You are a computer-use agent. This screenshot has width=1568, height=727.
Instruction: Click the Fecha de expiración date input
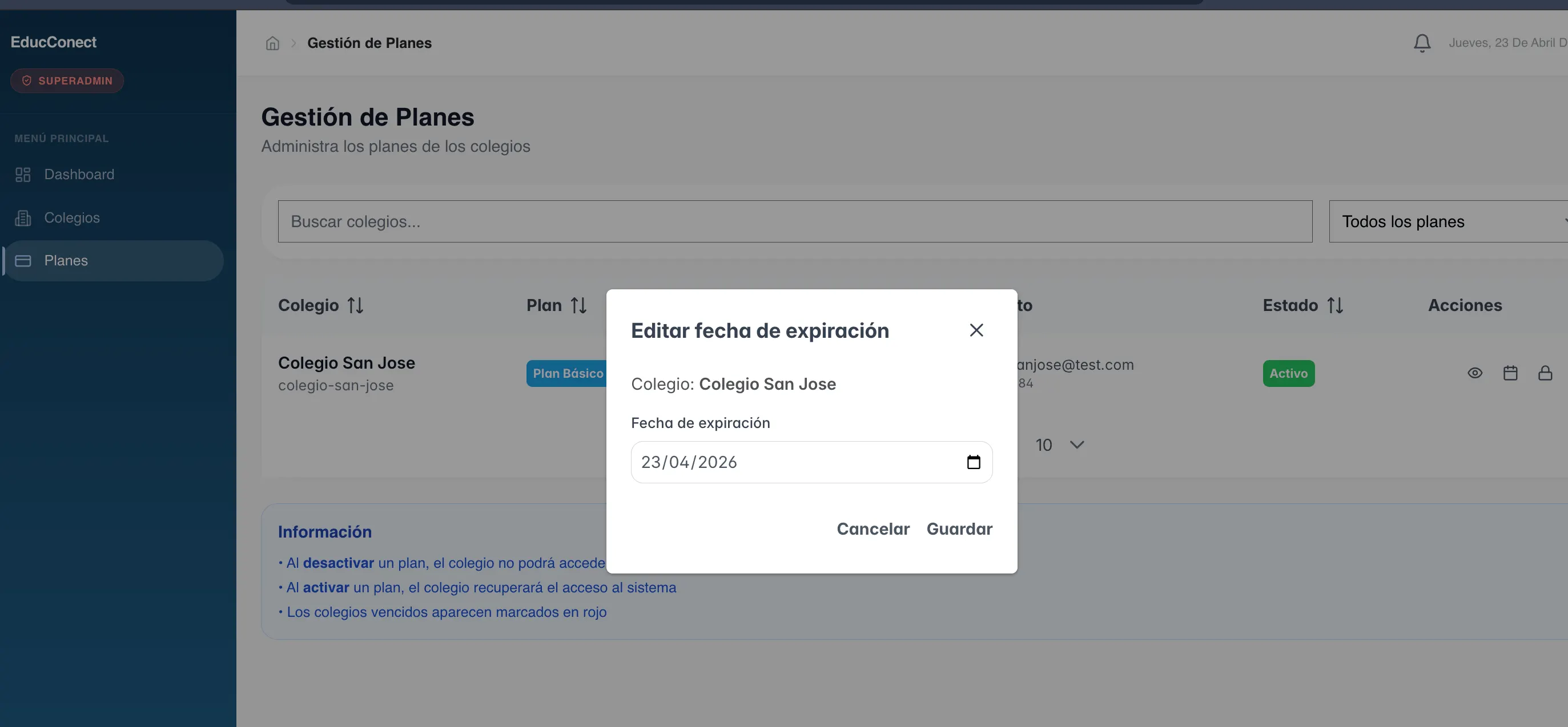pos(791,462)
